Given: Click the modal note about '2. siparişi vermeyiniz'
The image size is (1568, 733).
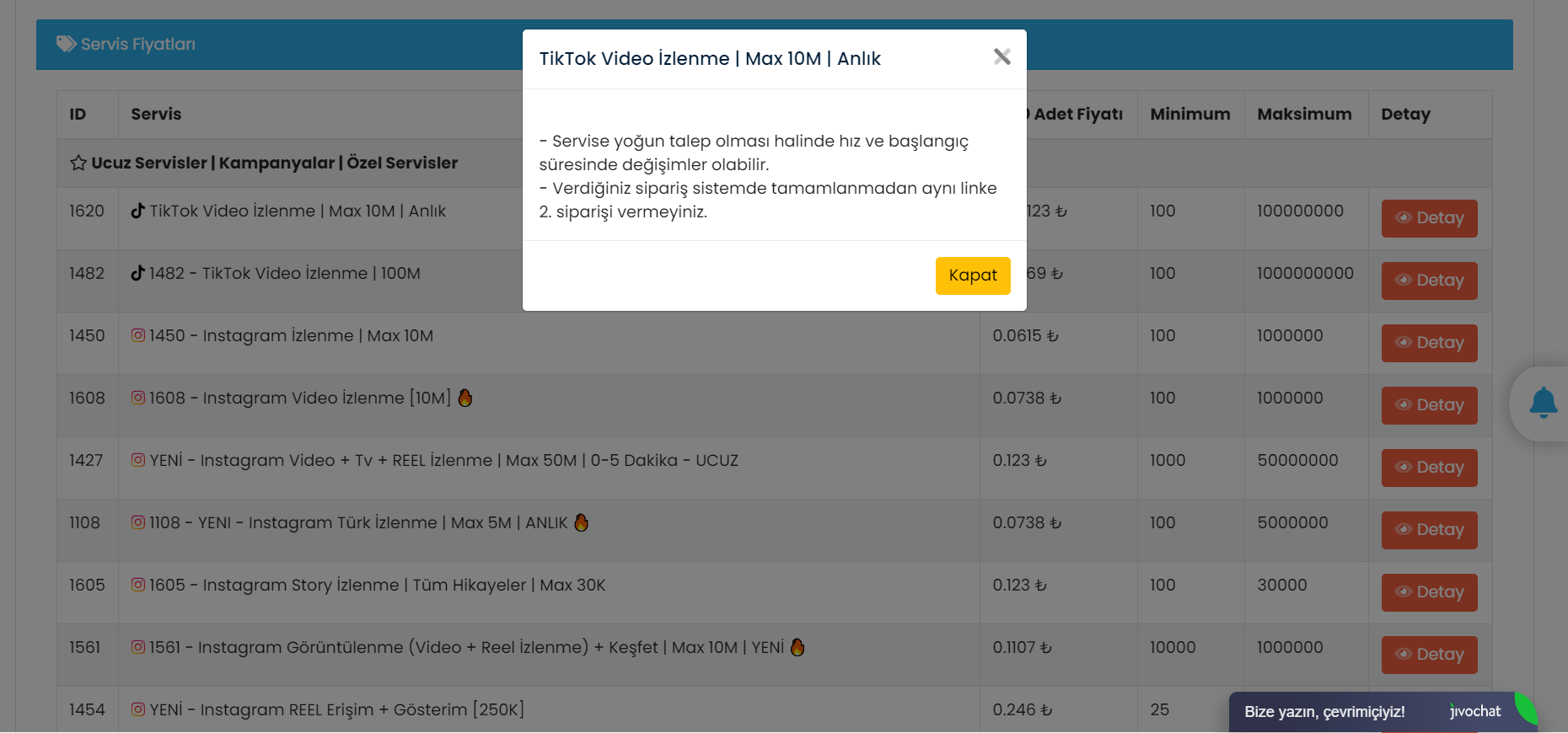Looking at the screenshot, I should [x=768, y=200].
